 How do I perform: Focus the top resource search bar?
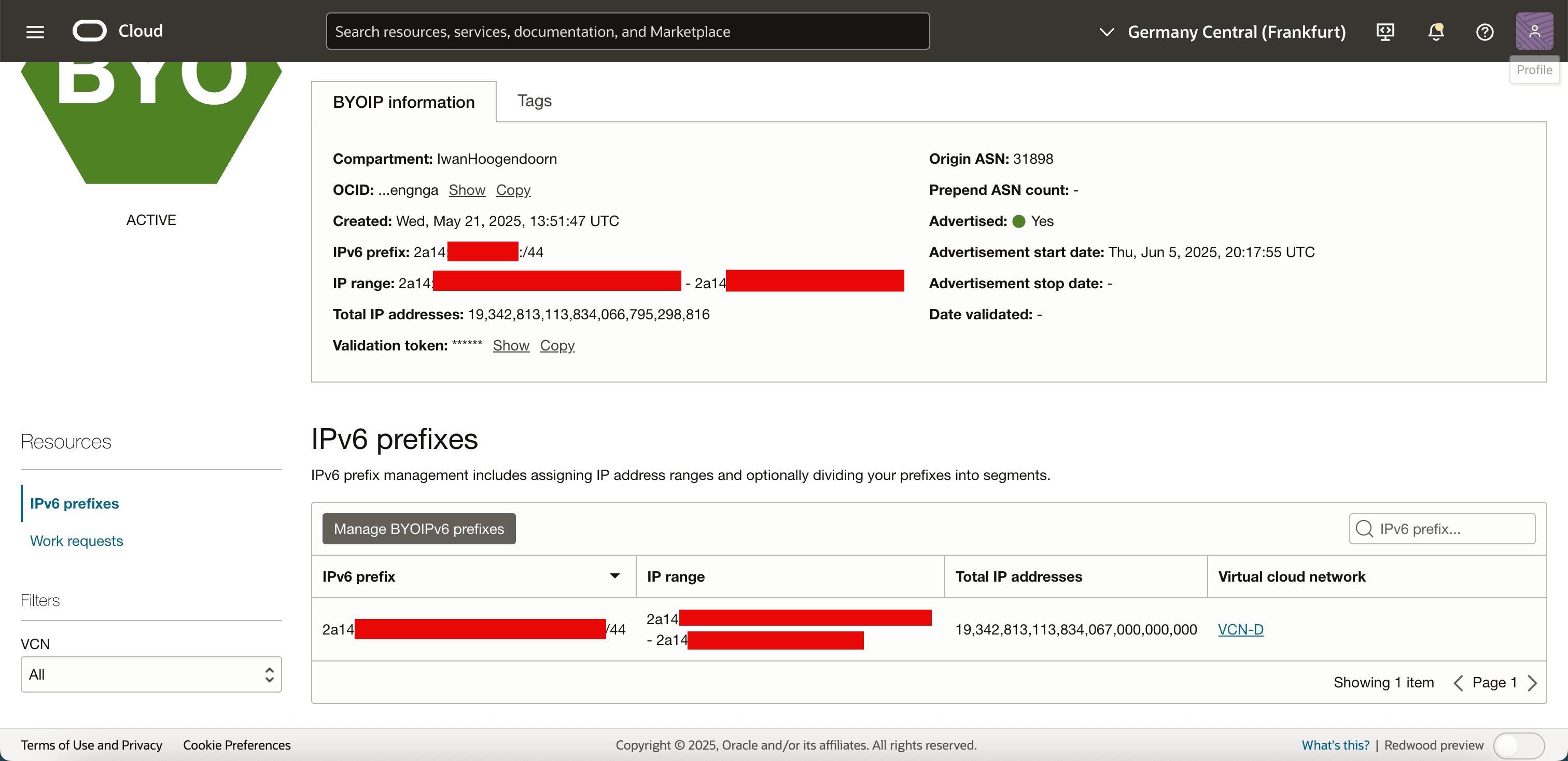pyautogui.click(x=627, y=32)
